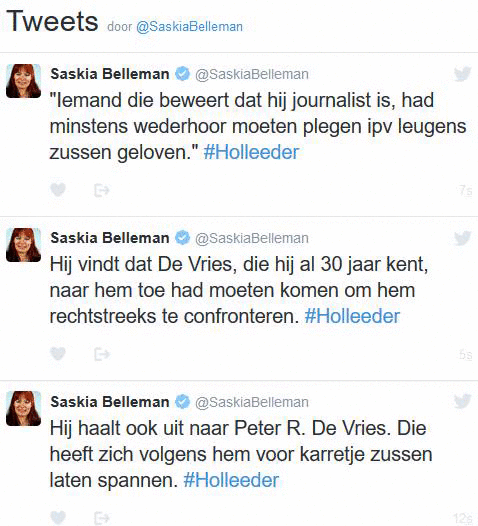Click Saskia Belleman name on first tweet
Image resolution: width=478 pixels, height=526 pixels.
click(x=110, y=74)
